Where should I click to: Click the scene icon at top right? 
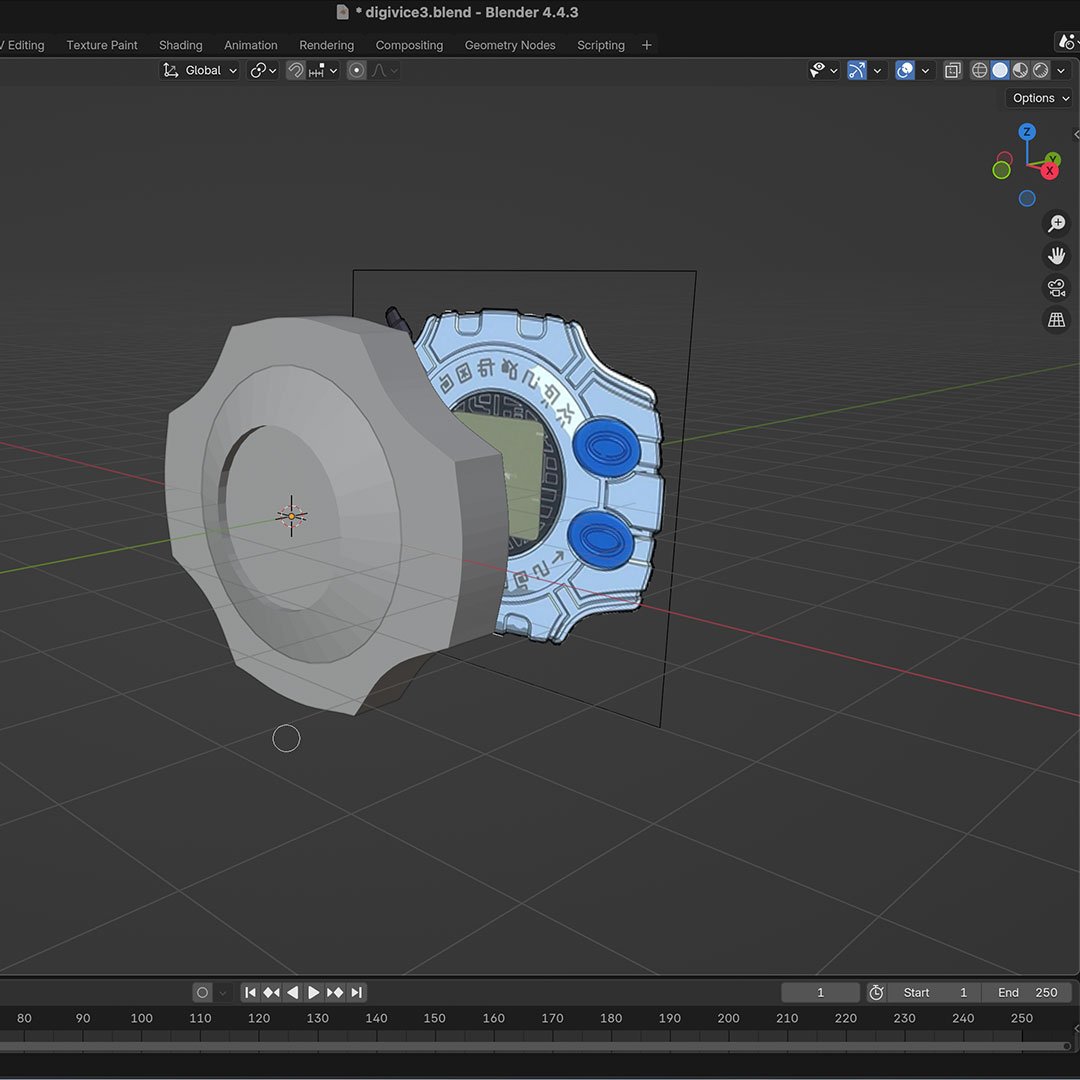point(1067,42)
